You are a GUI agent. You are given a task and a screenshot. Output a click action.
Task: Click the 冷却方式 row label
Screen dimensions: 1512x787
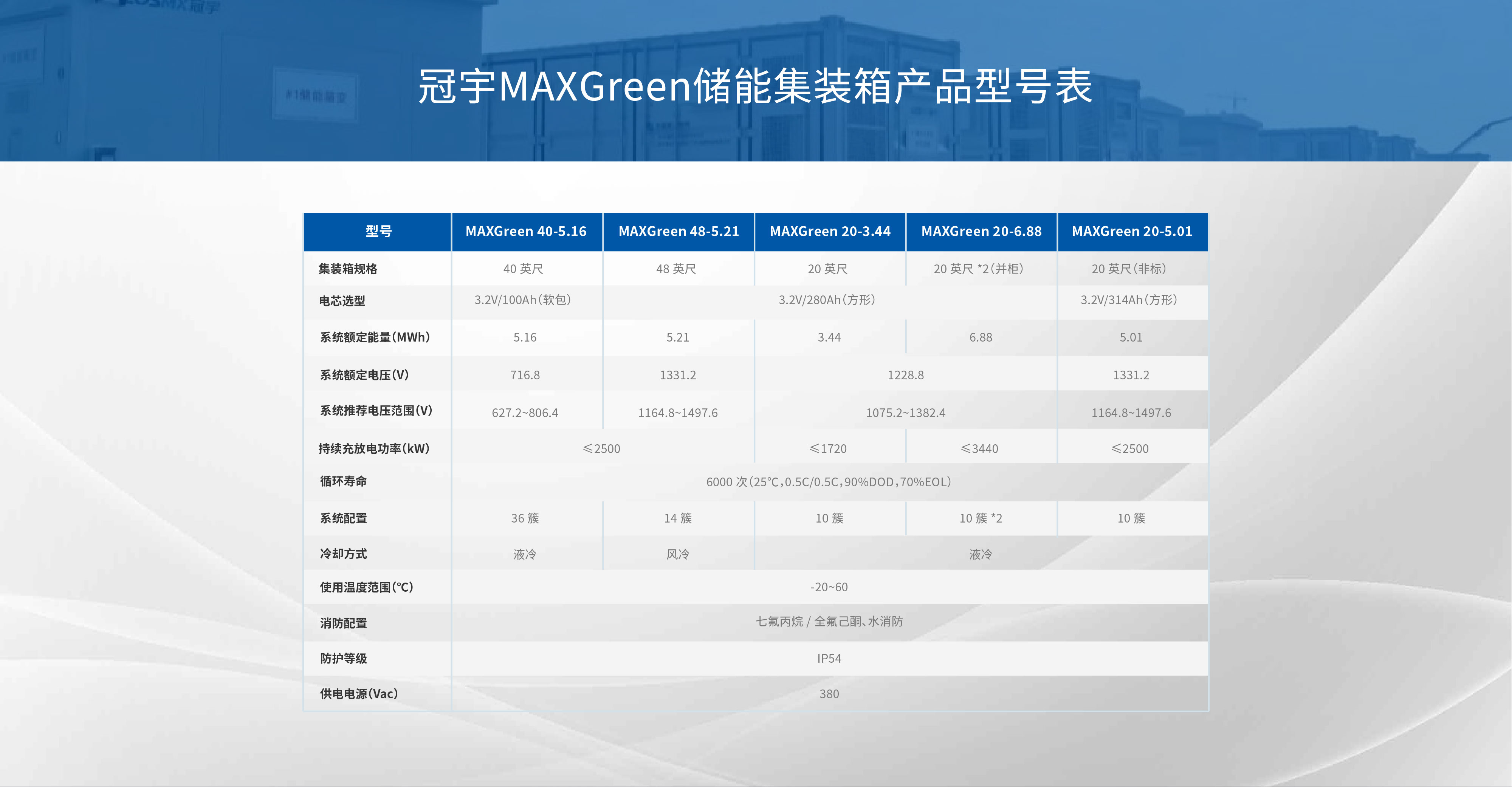[x=343, y=554]
